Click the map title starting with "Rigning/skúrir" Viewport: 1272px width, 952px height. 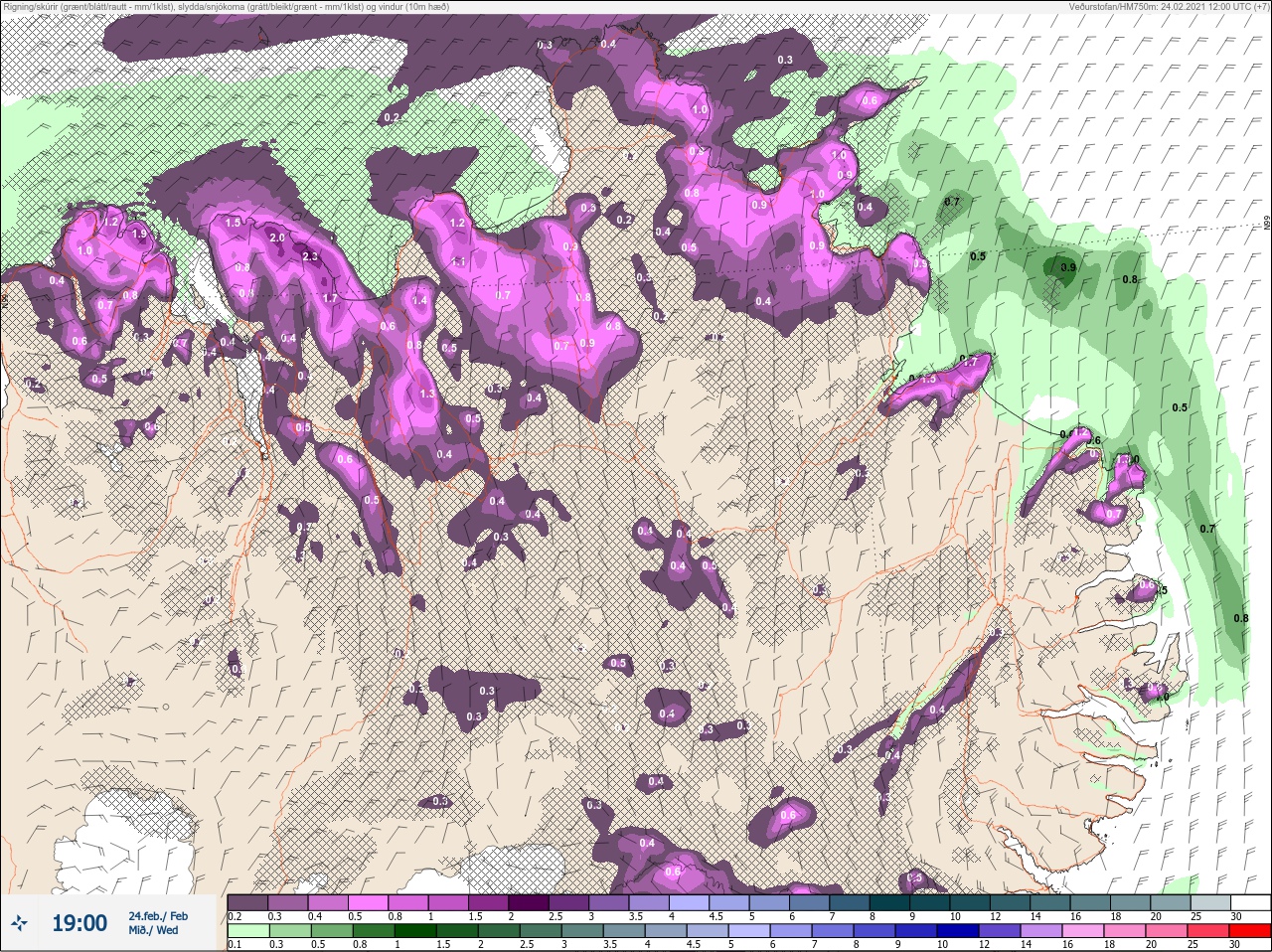(x=225, y=6)
